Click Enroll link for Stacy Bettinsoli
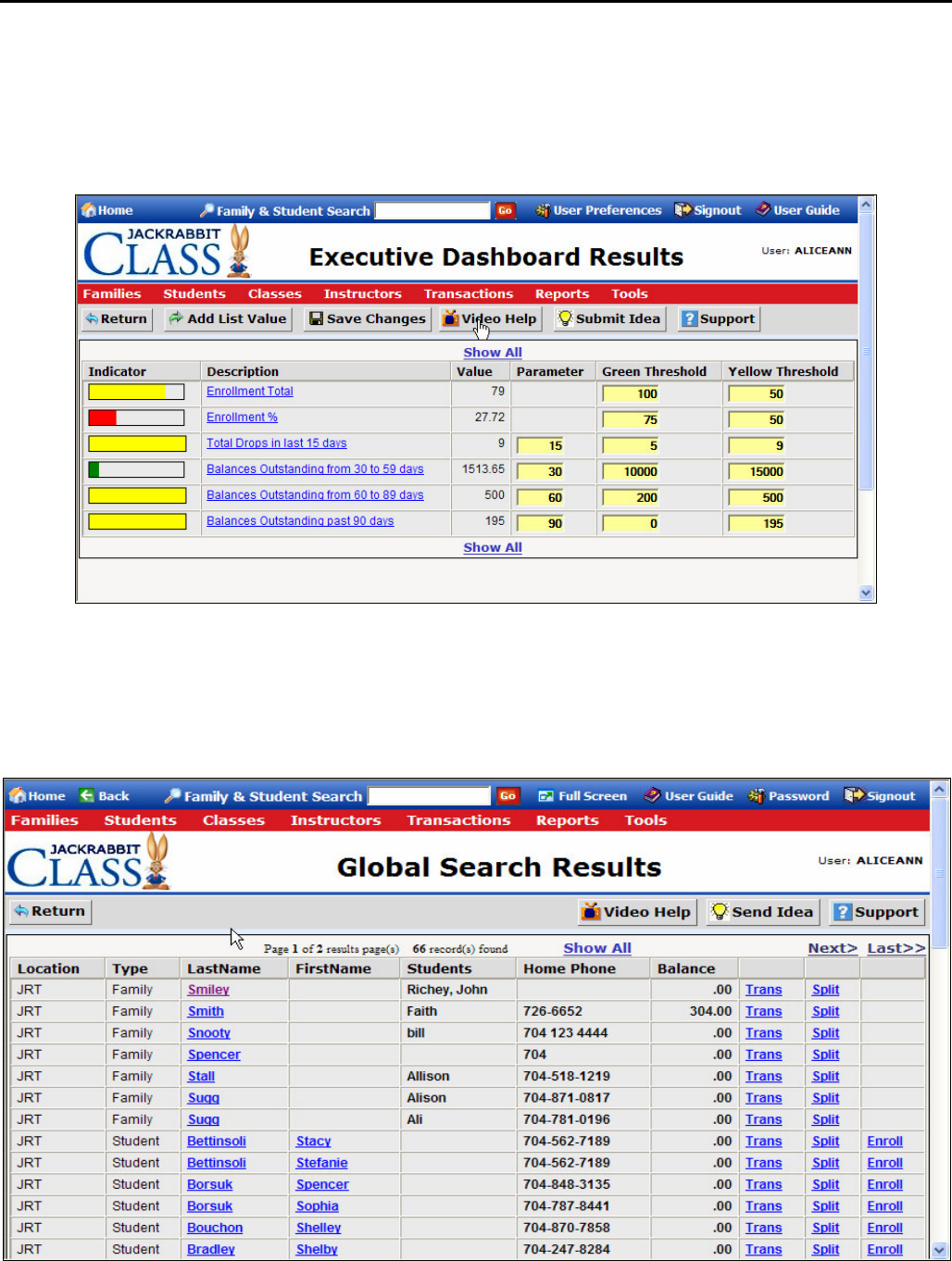The width and height of the screenshot is (952, 1261). [885, 1142]
